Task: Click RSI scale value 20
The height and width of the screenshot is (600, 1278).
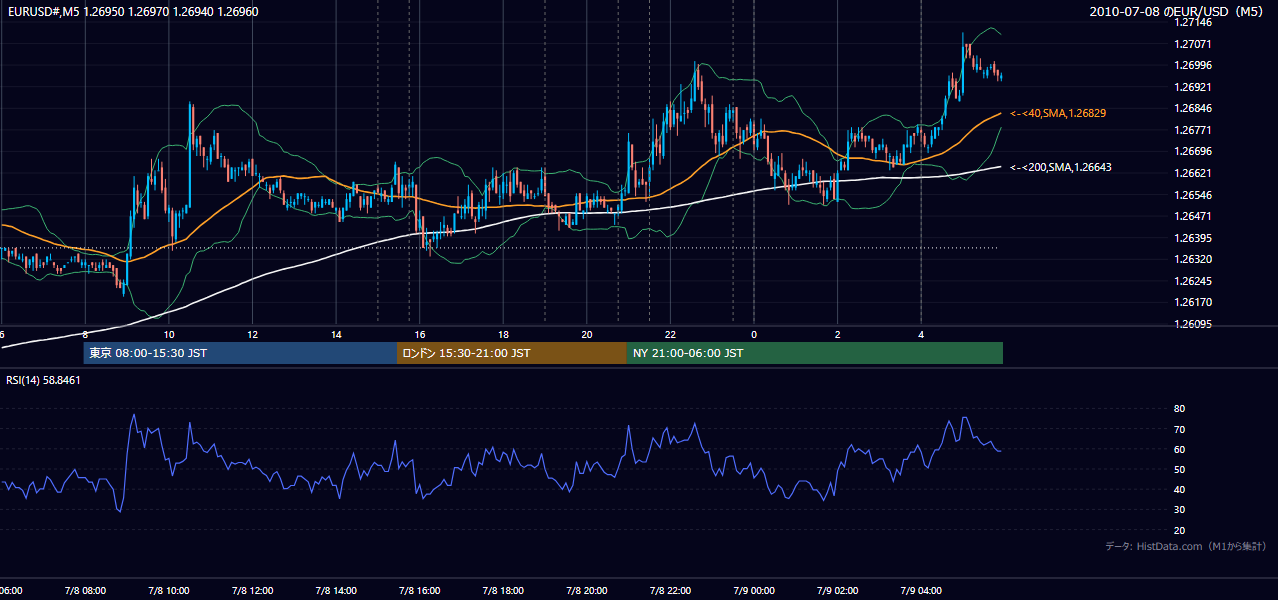Action: click(x=1179, y=531)
